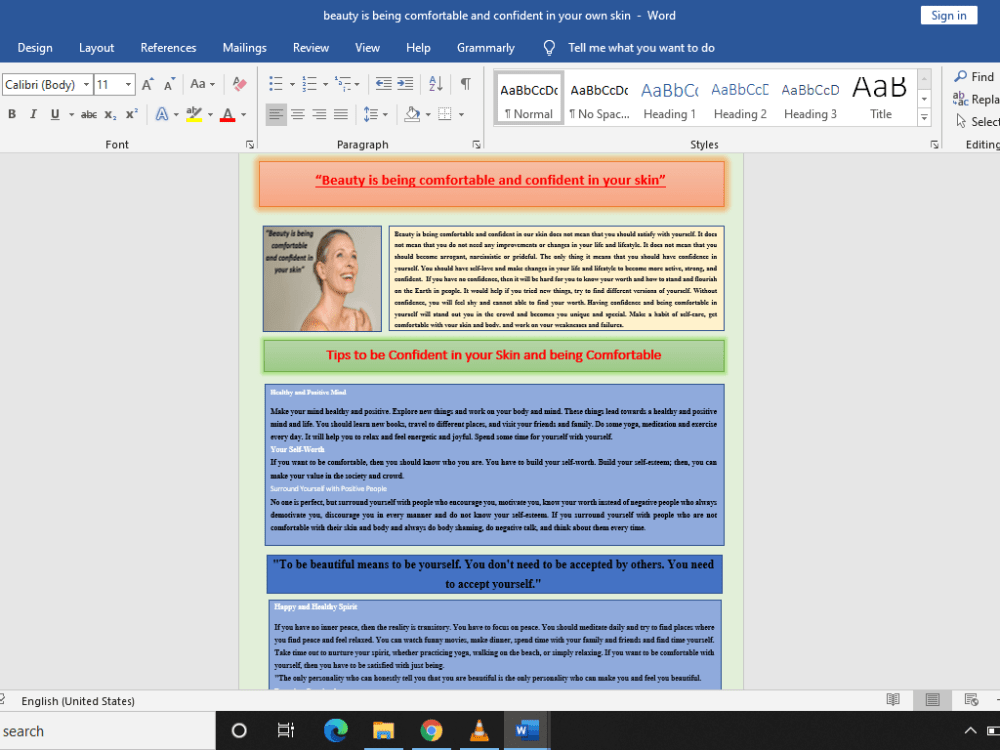Toggle Show/Hide paragraph marks
The width and height of the screenshot is (1000, 750).
466,84
